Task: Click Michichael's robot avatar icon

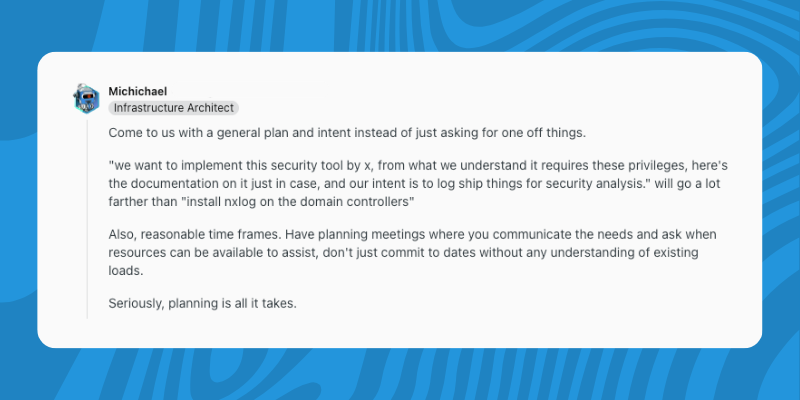Action: coord(87,98)
